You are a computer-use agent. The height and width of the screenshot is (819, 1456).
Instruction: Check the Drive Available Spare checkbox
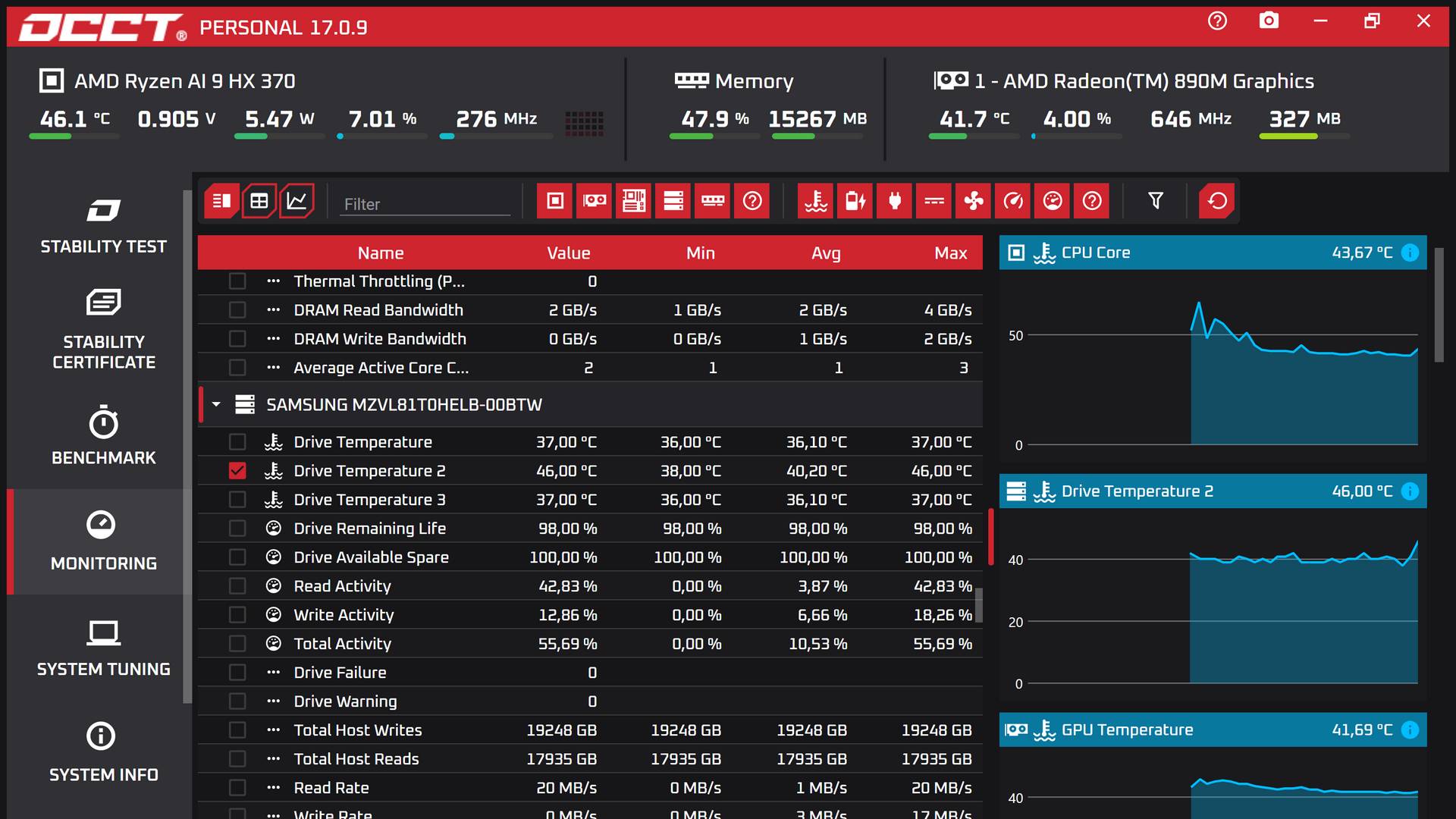point(237,557)
